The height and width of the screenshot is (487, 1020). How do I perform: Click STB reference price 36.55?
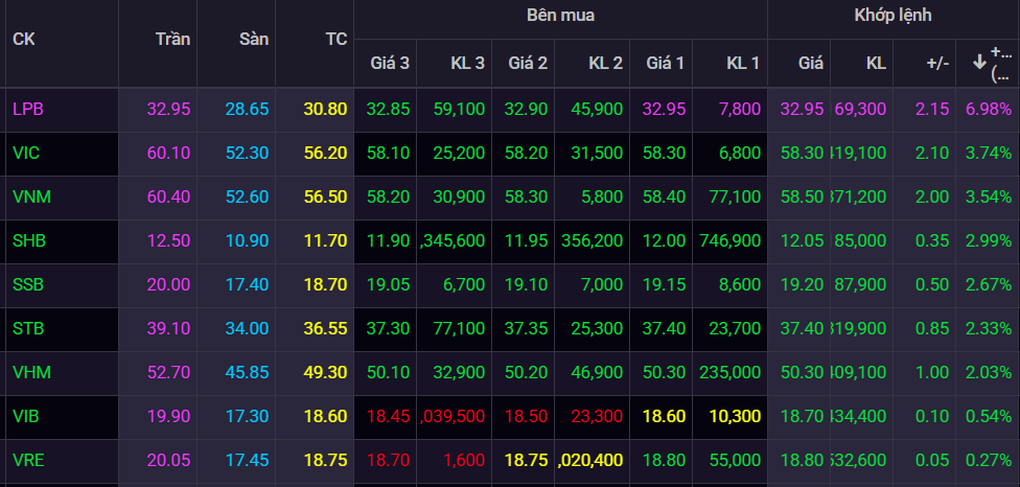click(325, 328)
